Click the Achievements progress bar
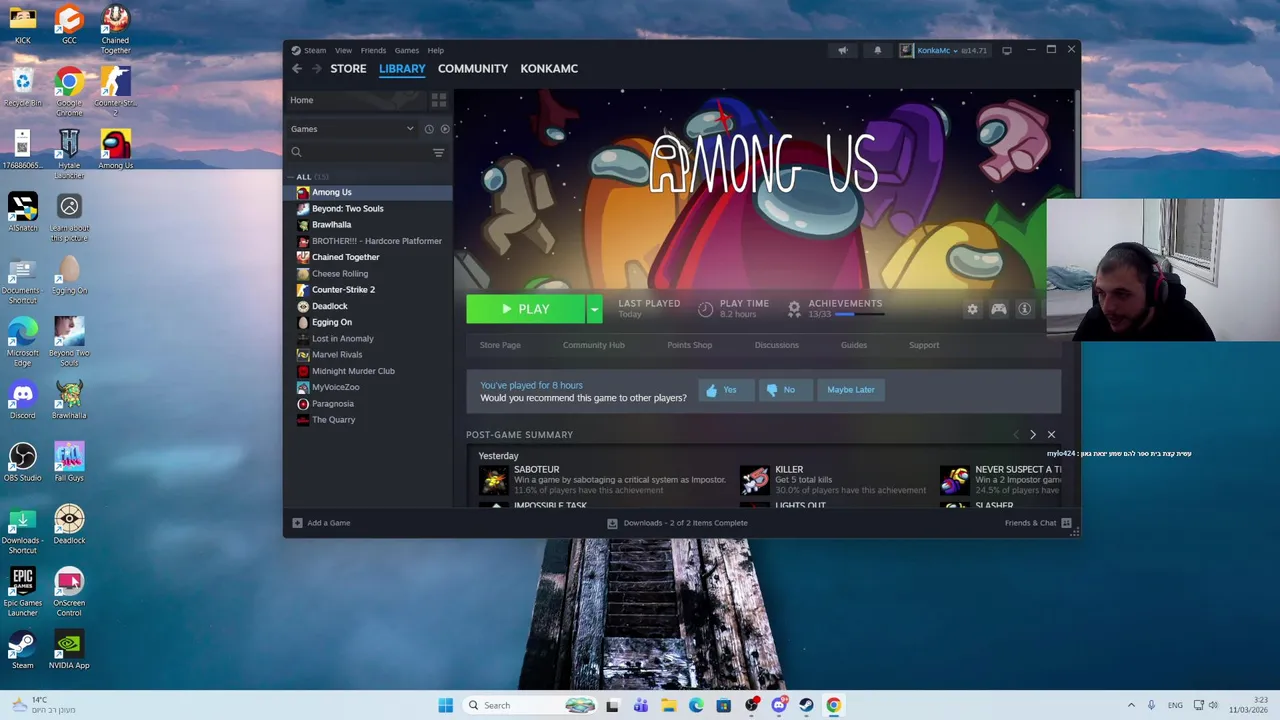This screenshot has width=1280, height=720. [859, 314]
